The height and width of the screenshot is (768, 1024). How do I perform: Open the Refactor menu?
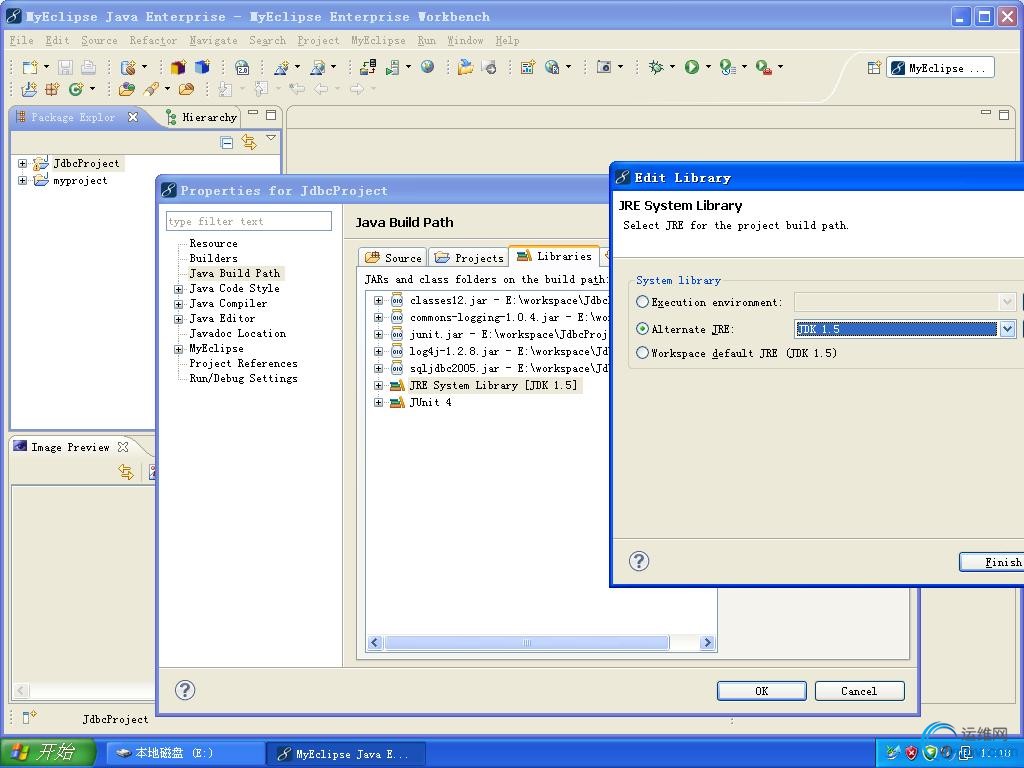click(x=153, y=40)
